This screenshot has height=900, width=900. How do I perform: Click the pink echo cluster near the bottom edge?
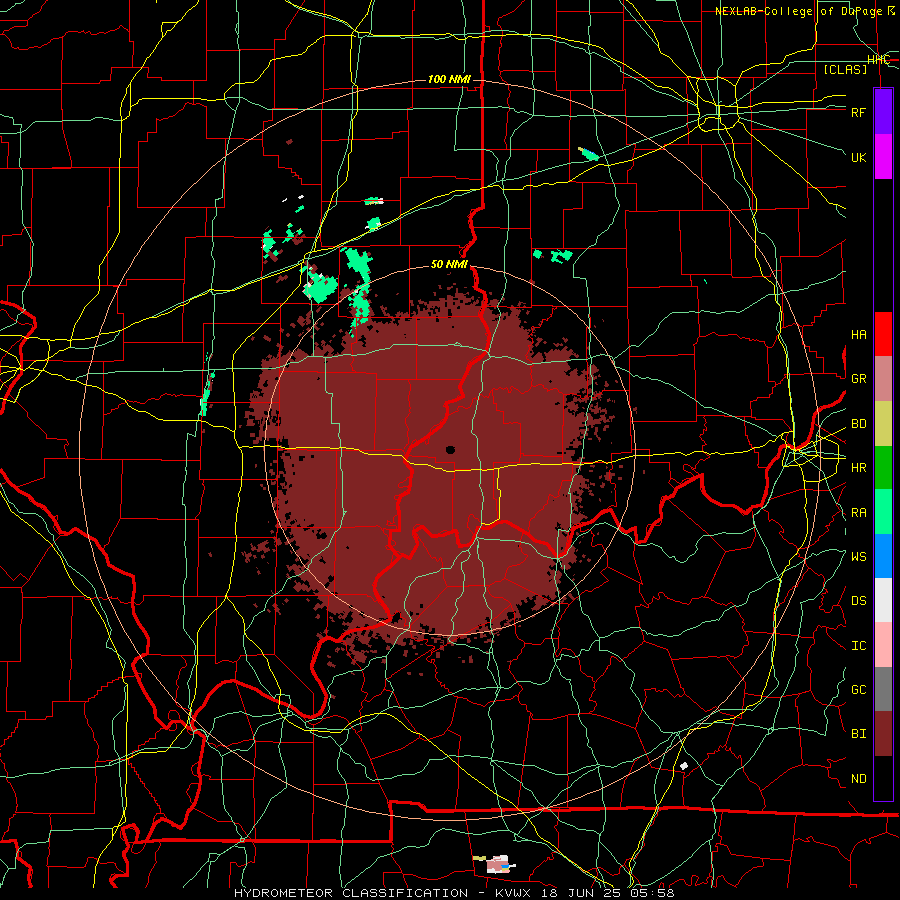point(496,864)
